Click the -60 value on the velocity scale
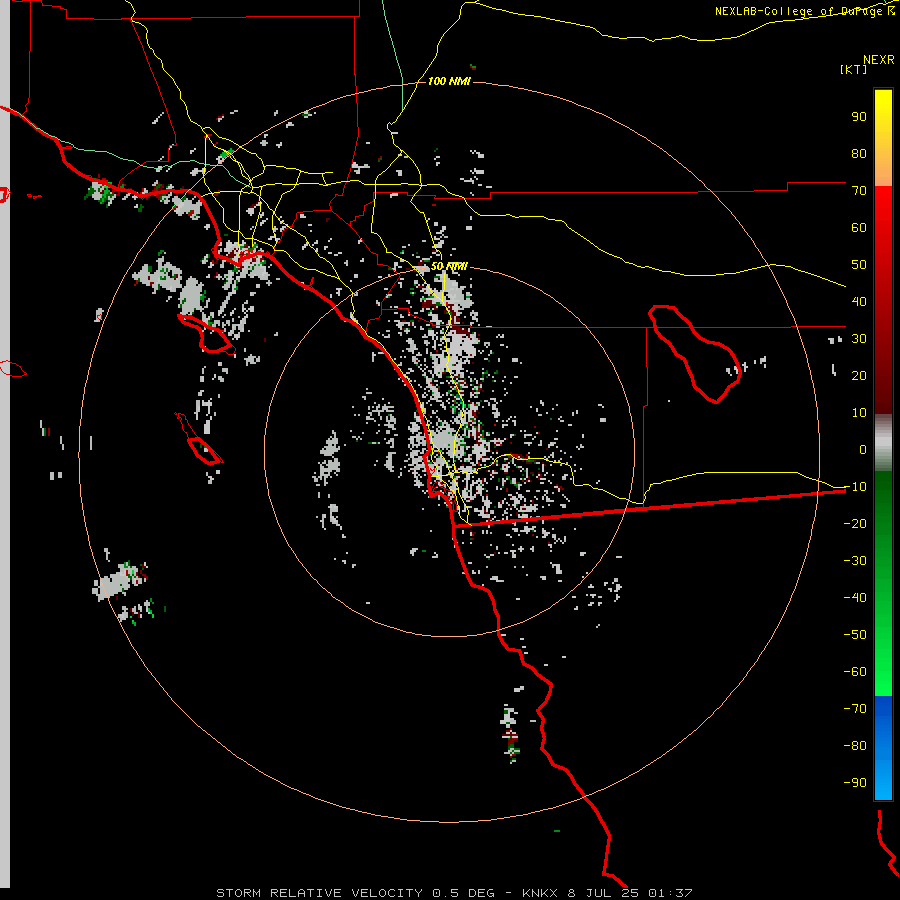 tap(855, 672)
